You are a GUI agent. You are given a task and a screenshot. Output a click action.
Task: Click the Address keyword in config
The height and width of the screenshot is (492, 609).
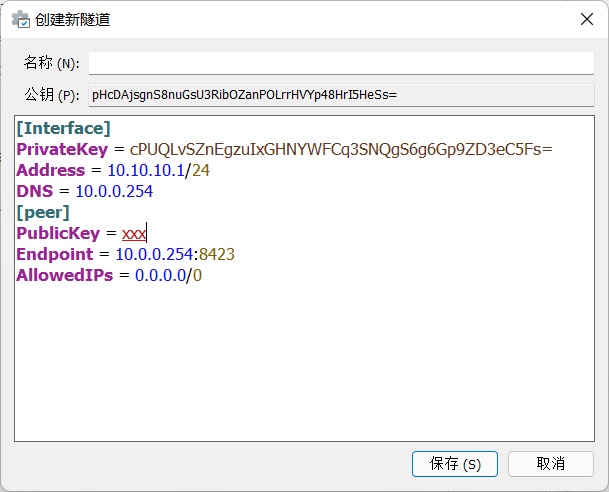click(x=51, y=170)
